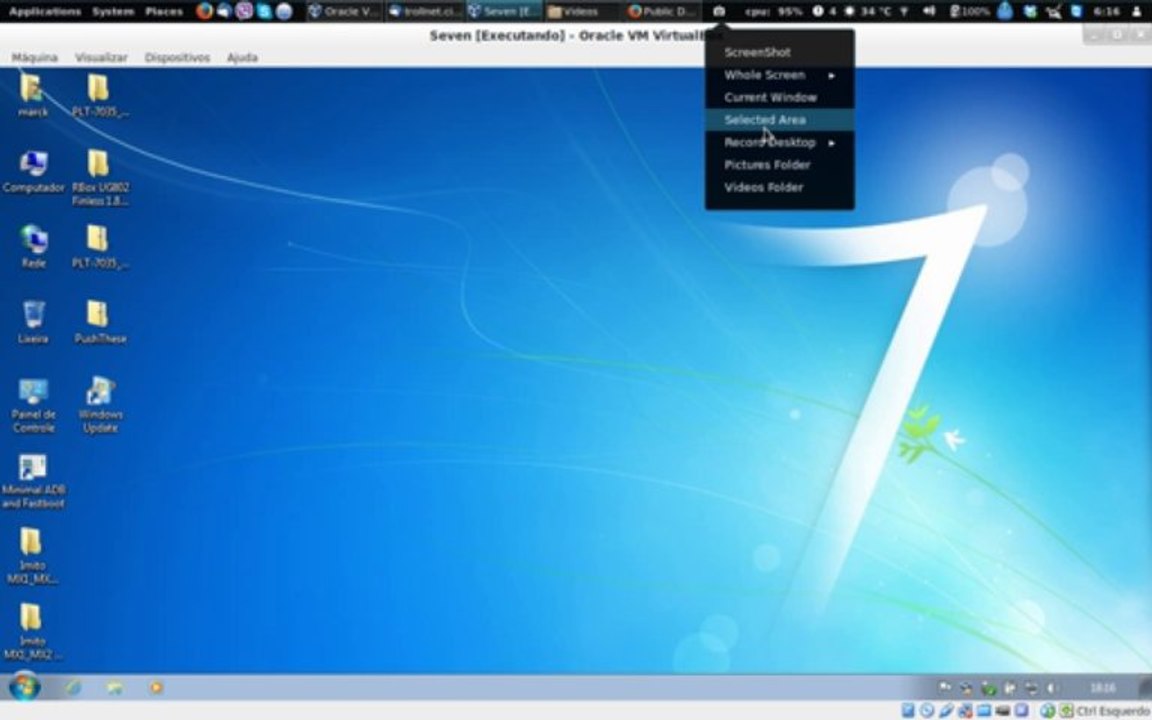Click VirtualBox hard disk status icon
This screenshot has height=720, width=1152.
pyautogui.click(x=908, y=710)
